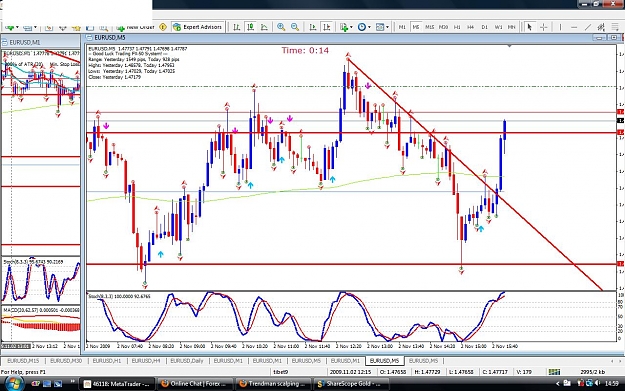
Task: Select the draw vertical line tool
Action: coord(560,27)
